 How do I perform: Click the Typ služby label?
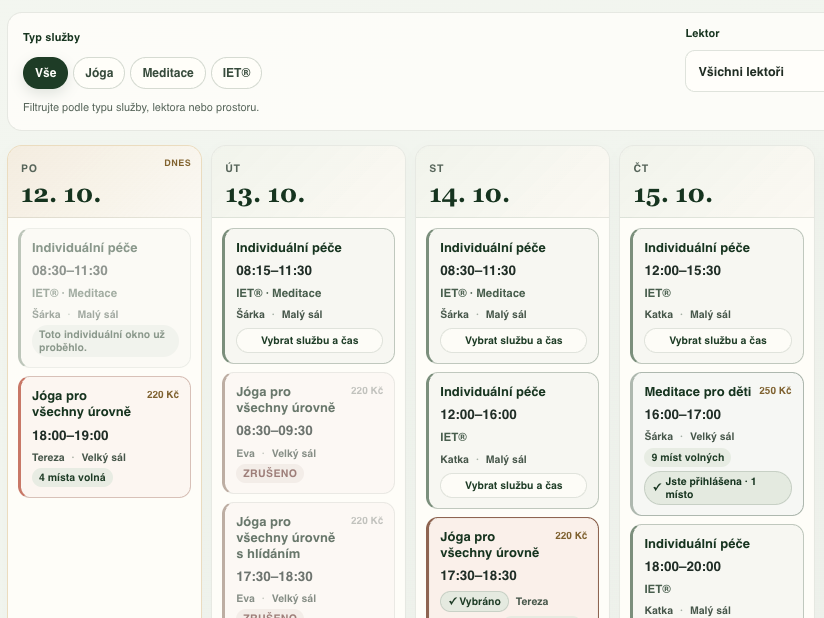click(x=52, y=37)
